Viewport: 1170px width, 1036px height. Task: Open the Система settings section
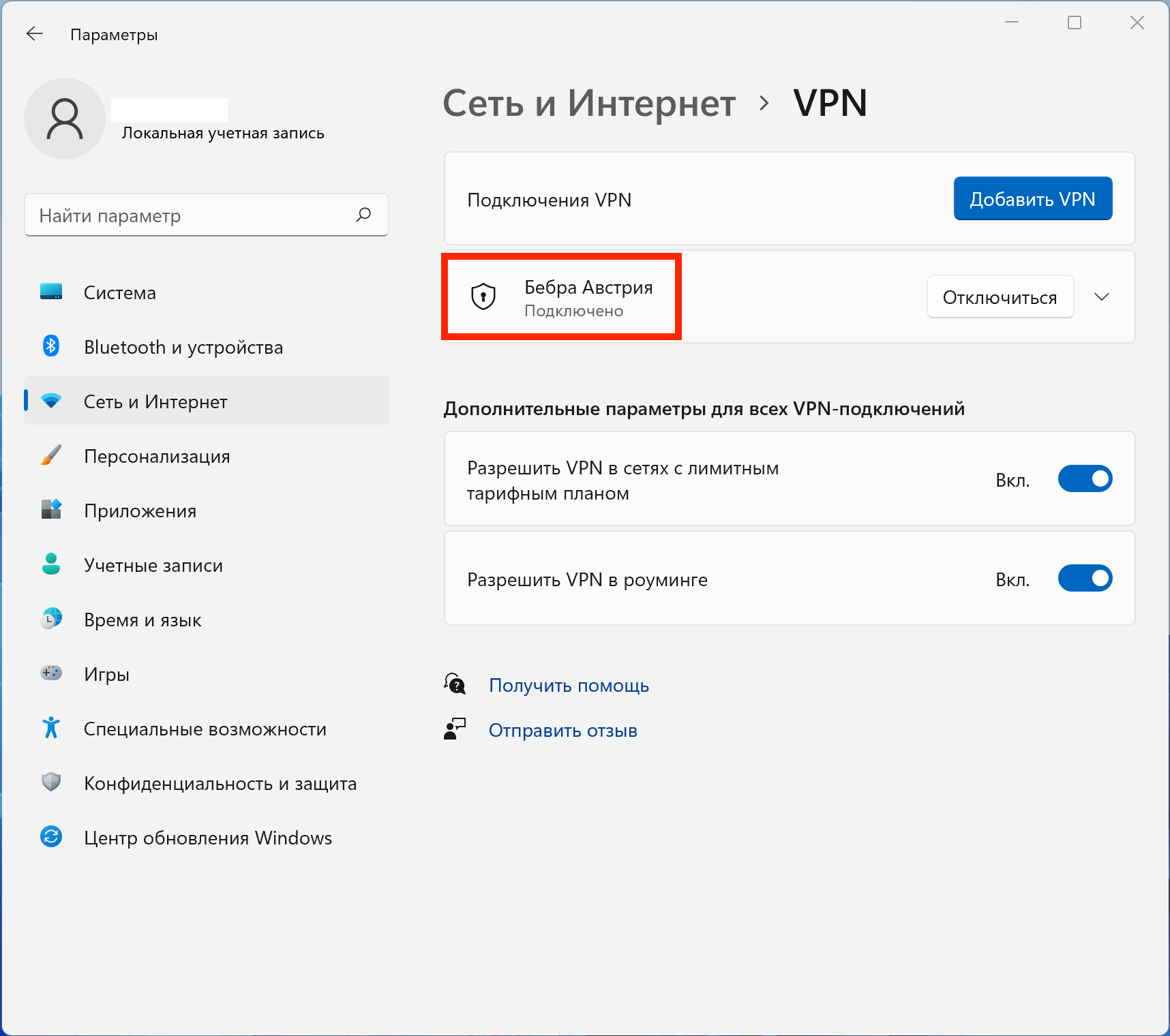tap(120, 293)
